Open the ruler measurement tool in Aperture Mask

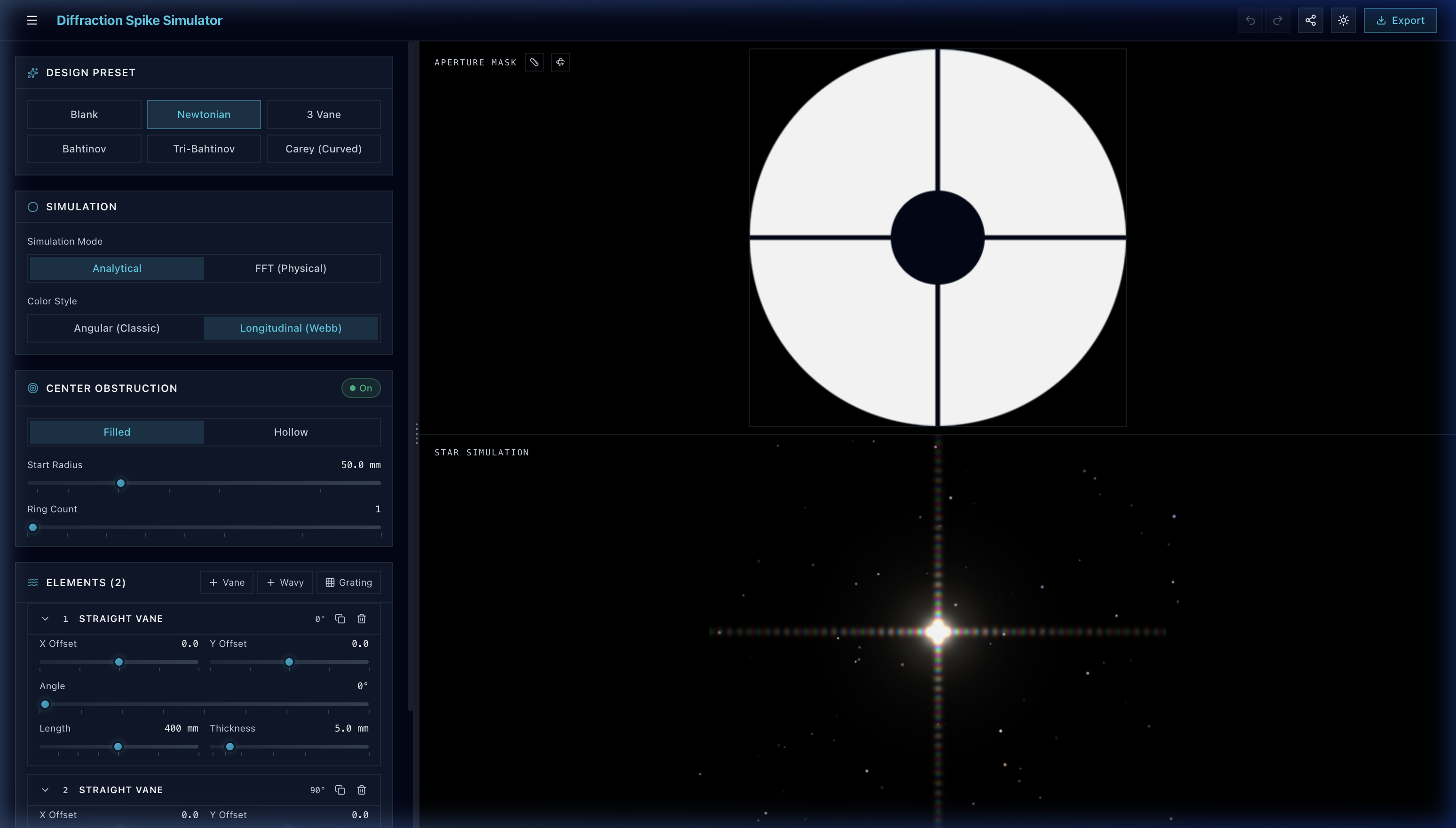click(534, 62)
